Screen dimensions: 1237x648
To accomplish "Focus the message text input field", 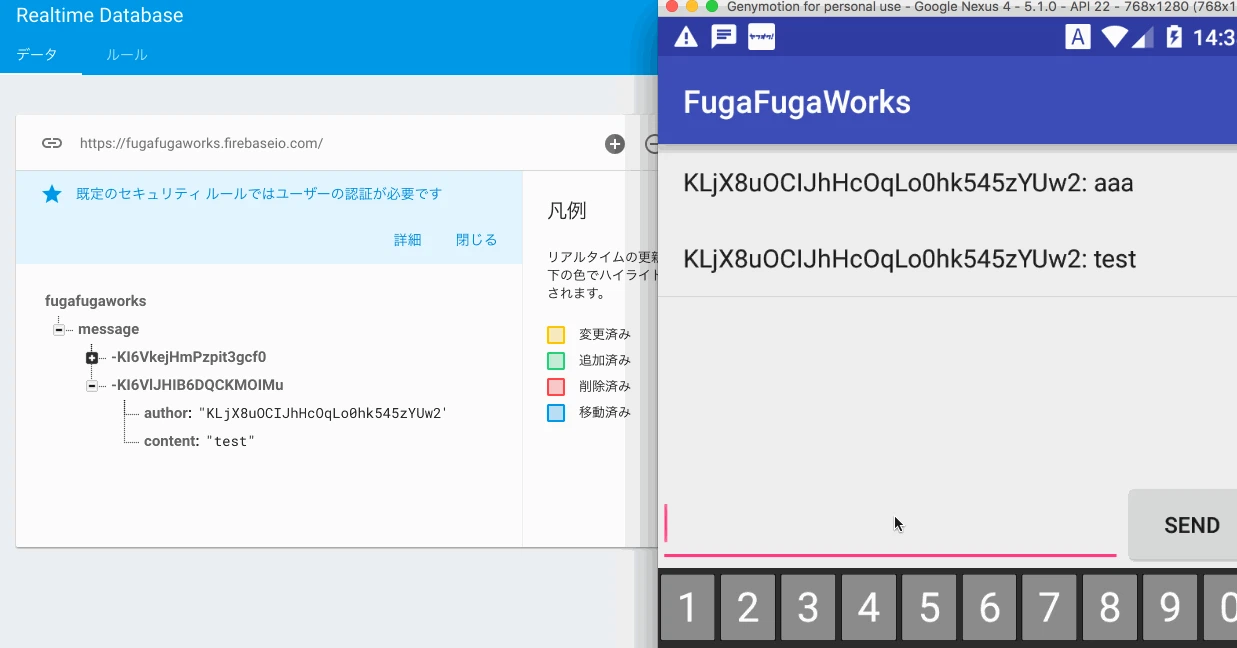I will pyautogui.click(x=890, y=527).
